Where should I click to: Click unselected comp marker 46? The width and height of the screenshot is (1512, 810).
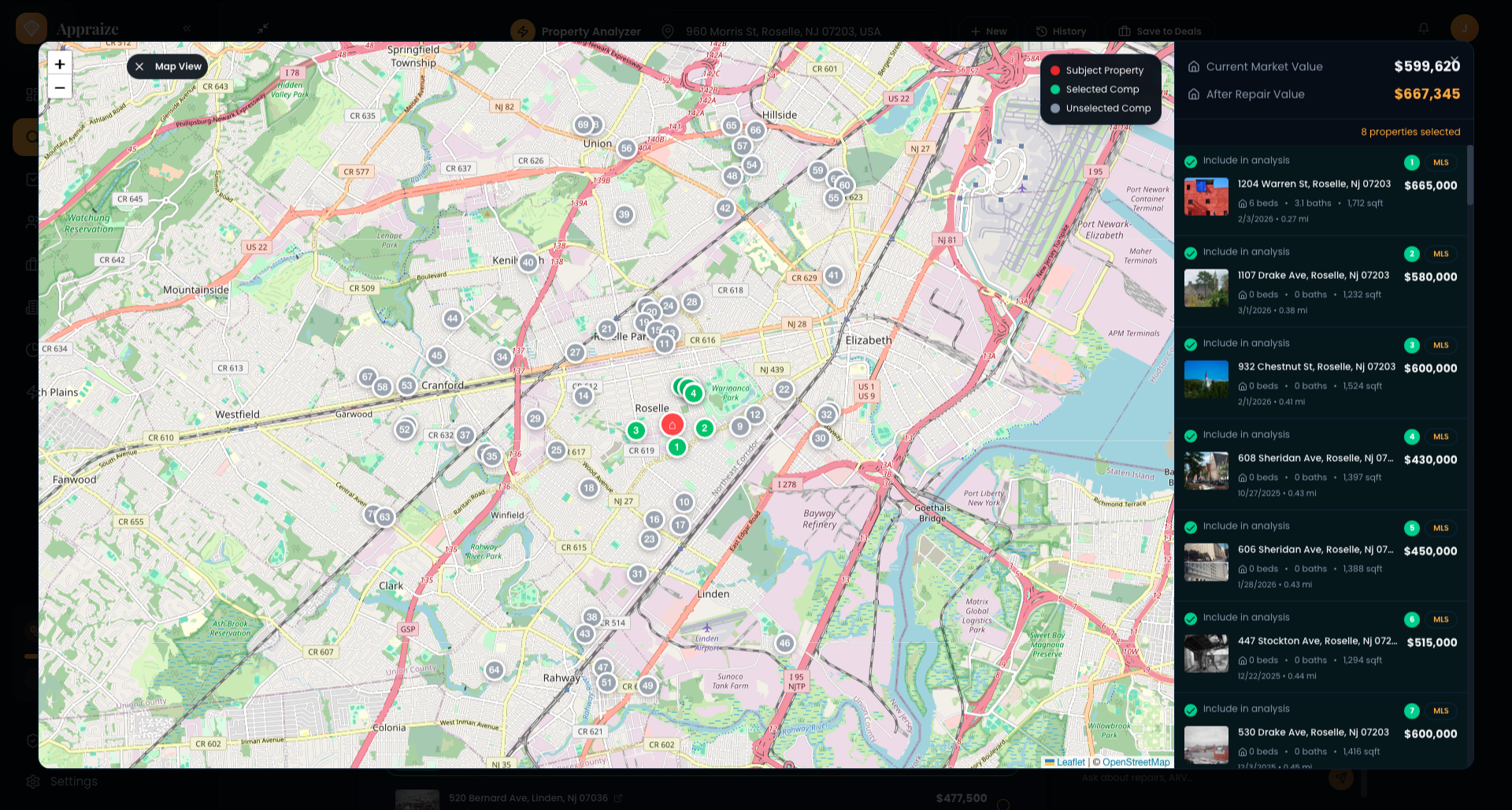[784, 643]
